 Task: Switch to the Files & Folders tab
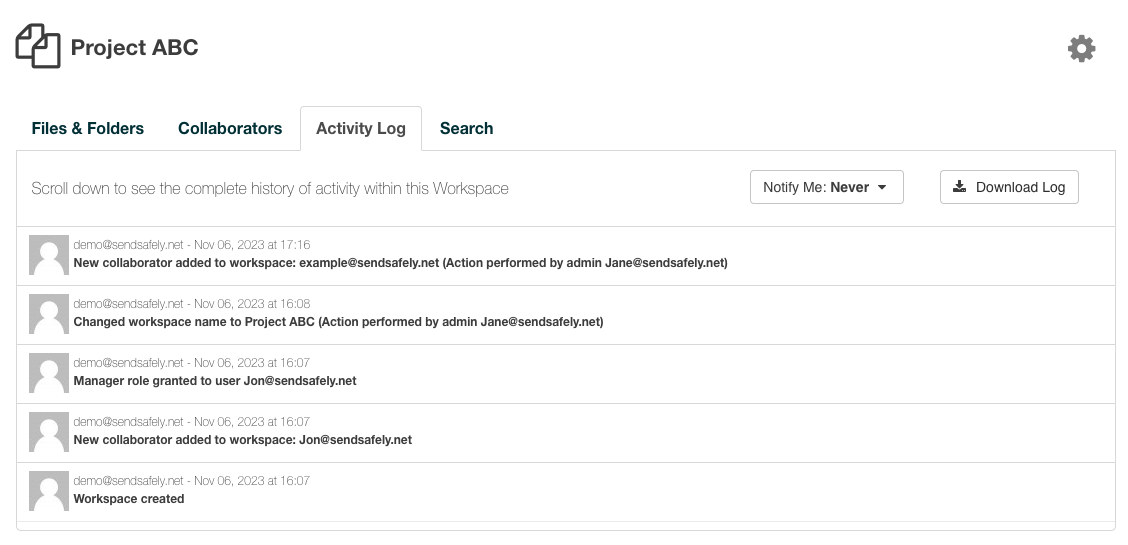(88, 128)
